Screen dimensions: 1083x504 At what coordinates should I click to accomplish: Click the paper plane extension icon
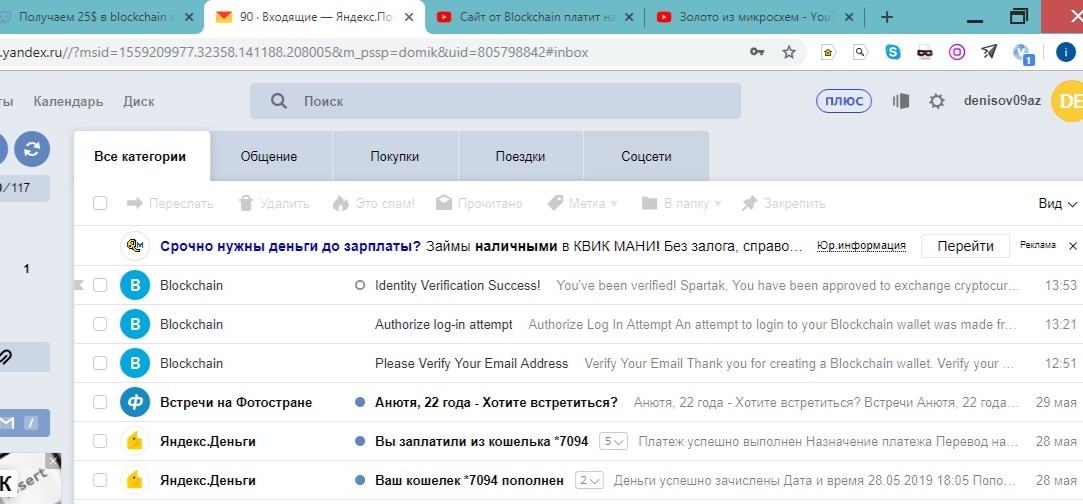click(989, 52)
